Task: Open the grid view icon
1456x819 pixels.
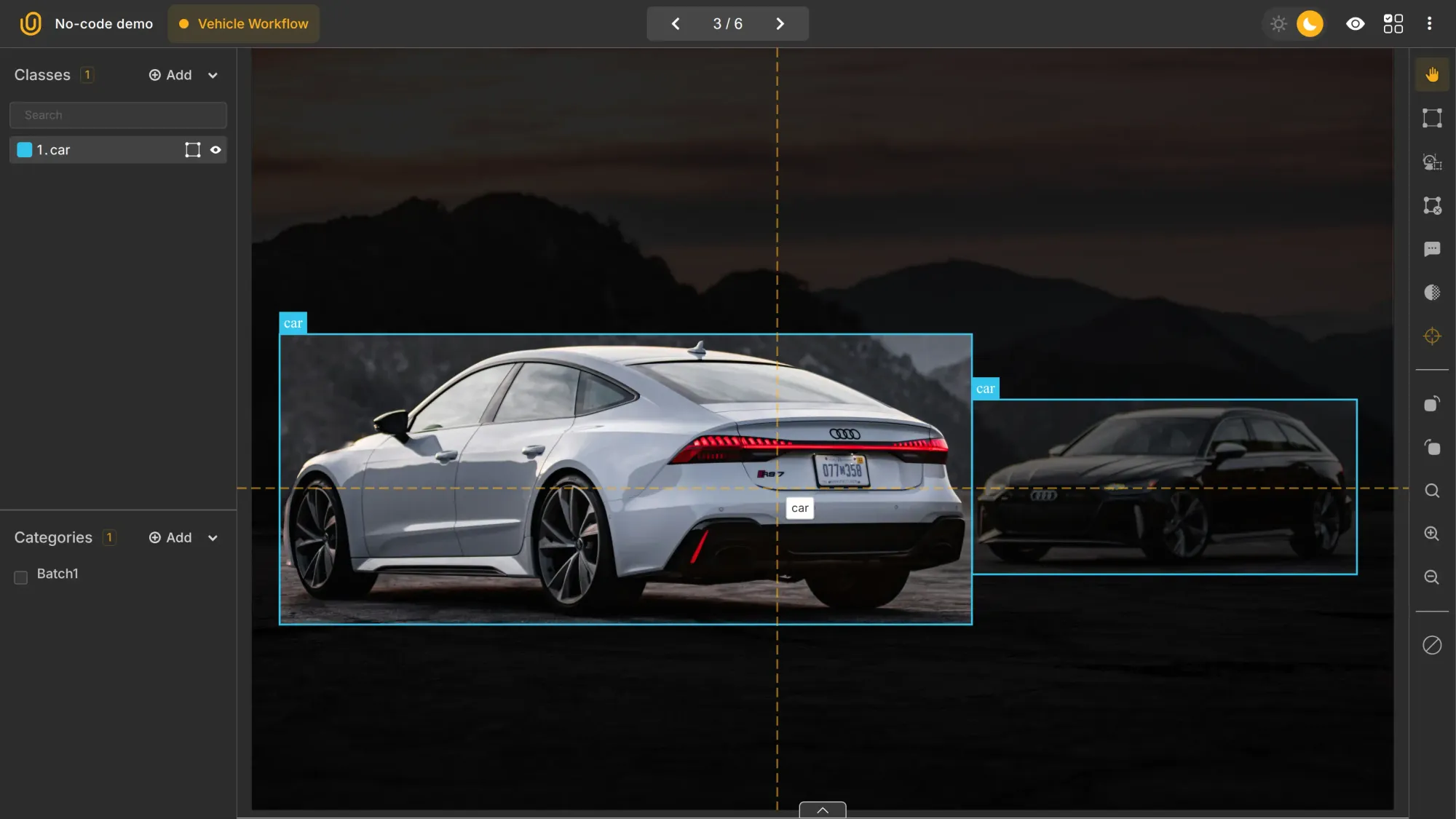Action: point(1393,24)
